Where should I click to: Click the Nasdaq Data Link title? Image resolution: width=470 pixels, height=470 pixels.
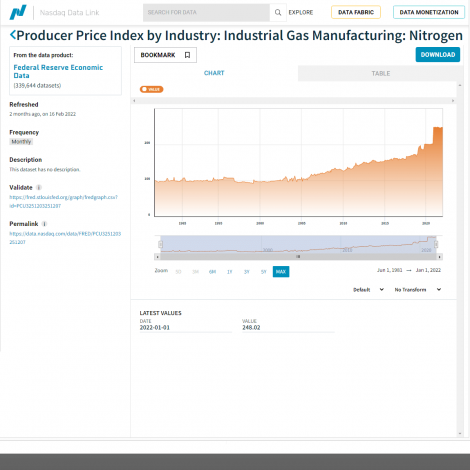69,13
